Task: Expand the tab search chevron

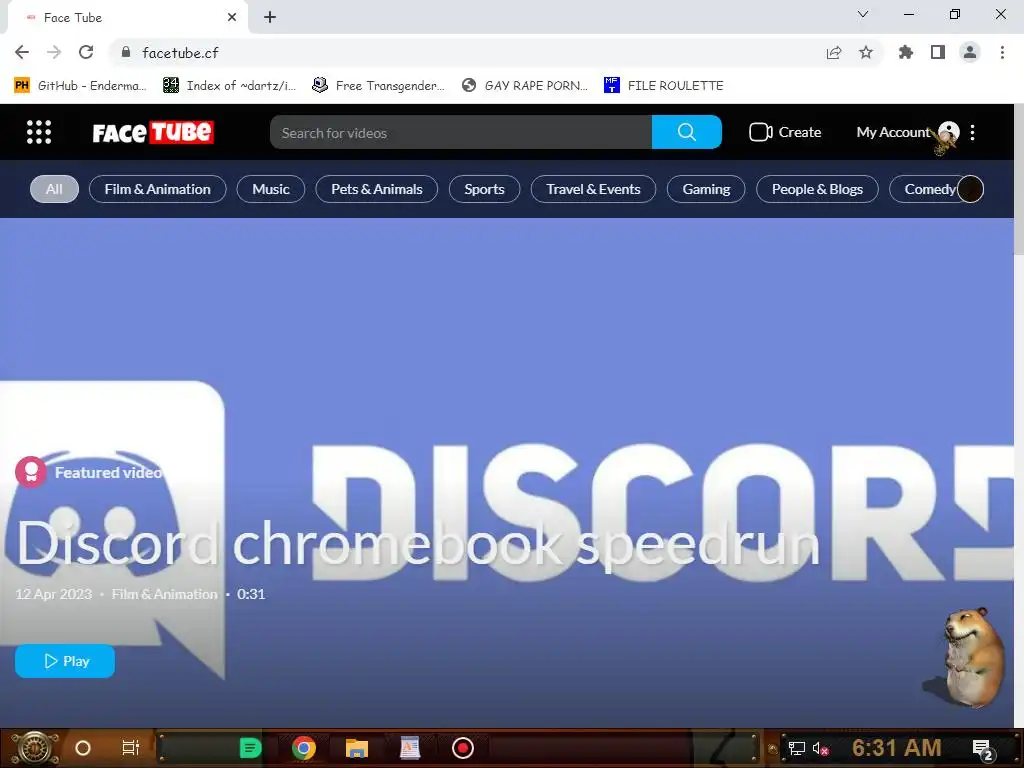Action: coord(863,14)
